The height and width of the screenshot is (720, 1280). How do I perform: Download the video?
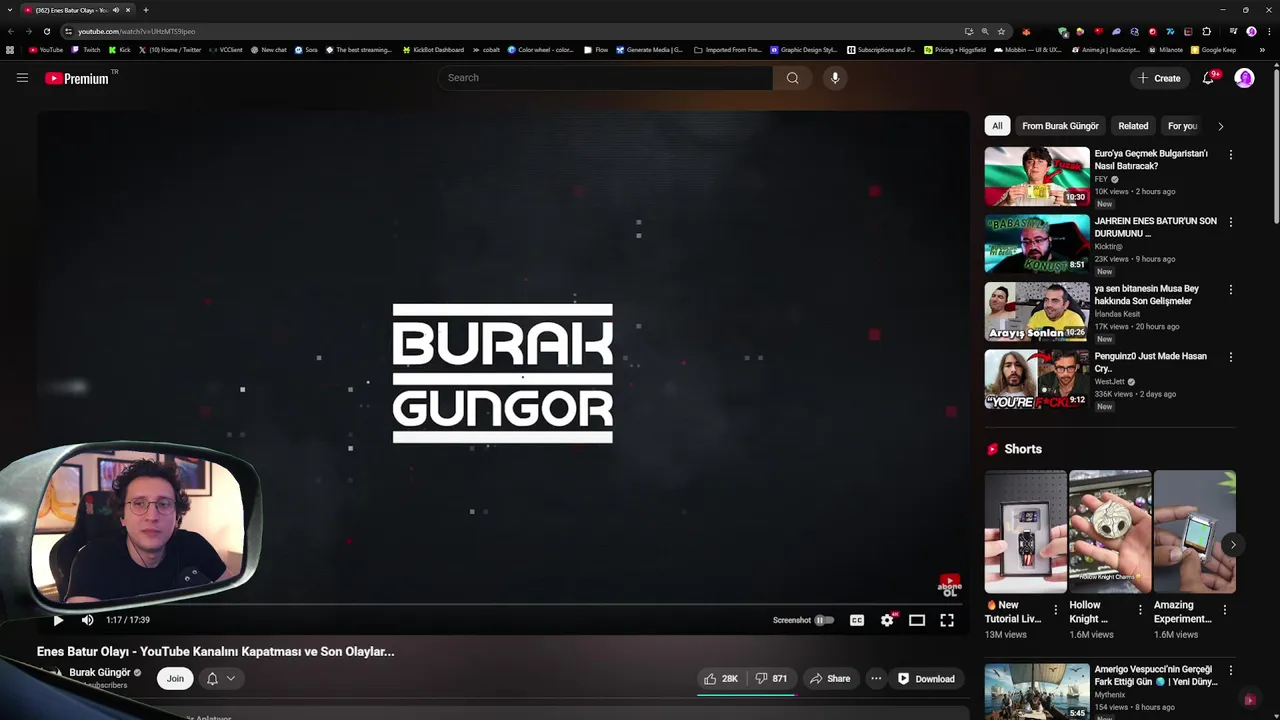(926, 679)
